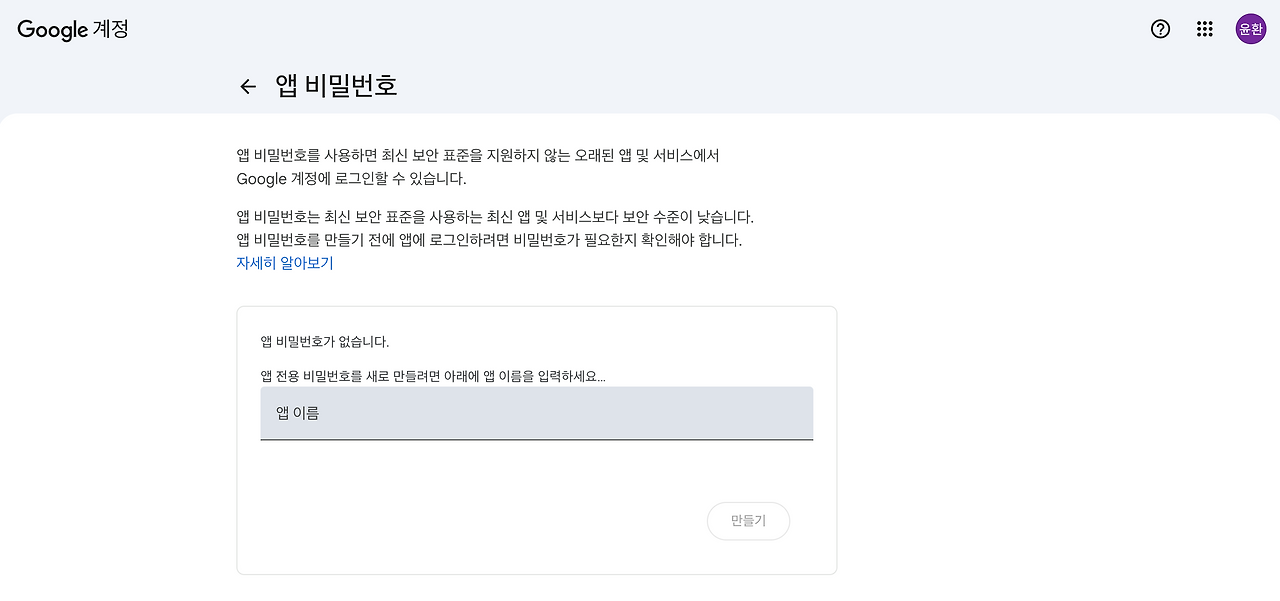Open the Google apps grid launcher

pyautogui.click(x=1205, y=29)
